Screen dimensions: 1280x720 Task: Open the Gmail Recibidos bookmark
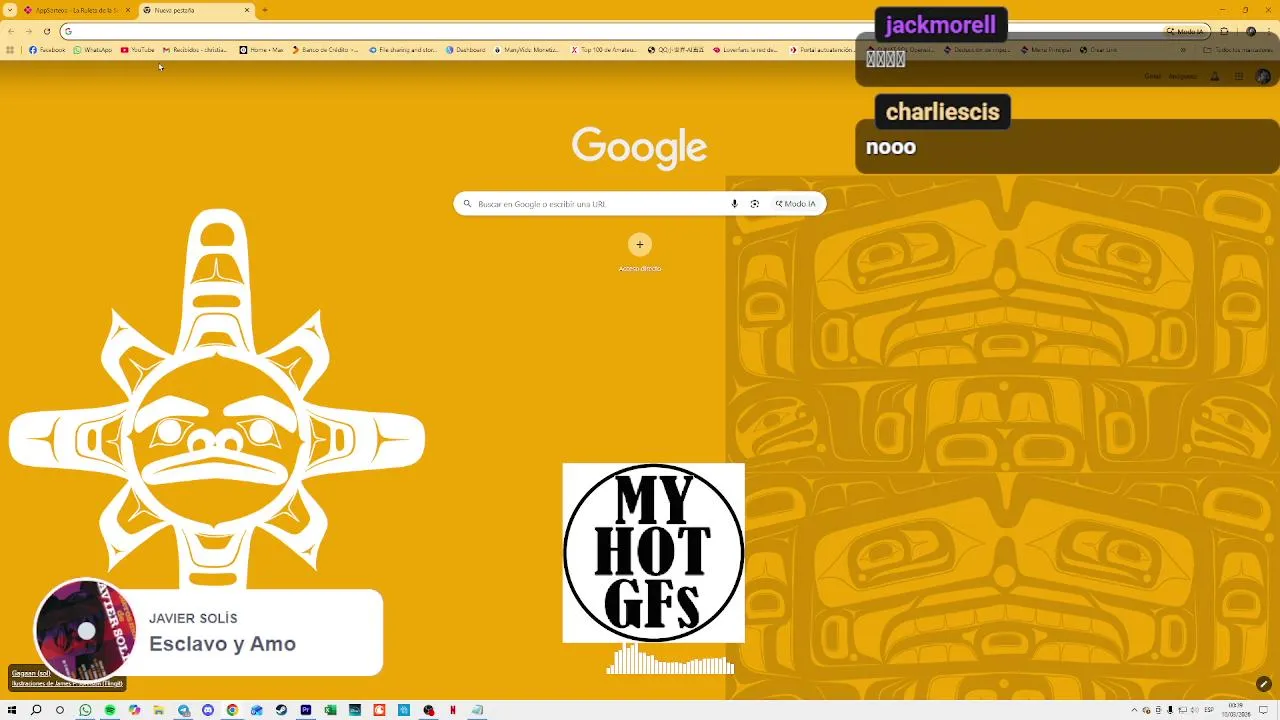(195, 49)
